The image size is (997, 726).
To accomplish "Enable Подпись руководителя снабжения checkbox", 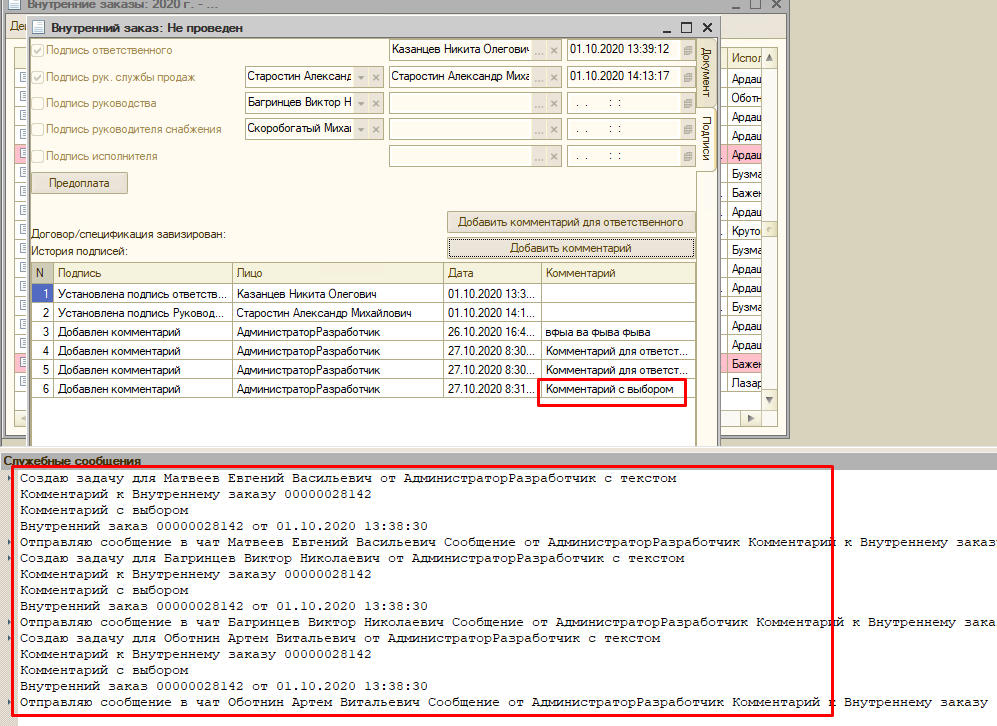I will (x=38, y=129).
